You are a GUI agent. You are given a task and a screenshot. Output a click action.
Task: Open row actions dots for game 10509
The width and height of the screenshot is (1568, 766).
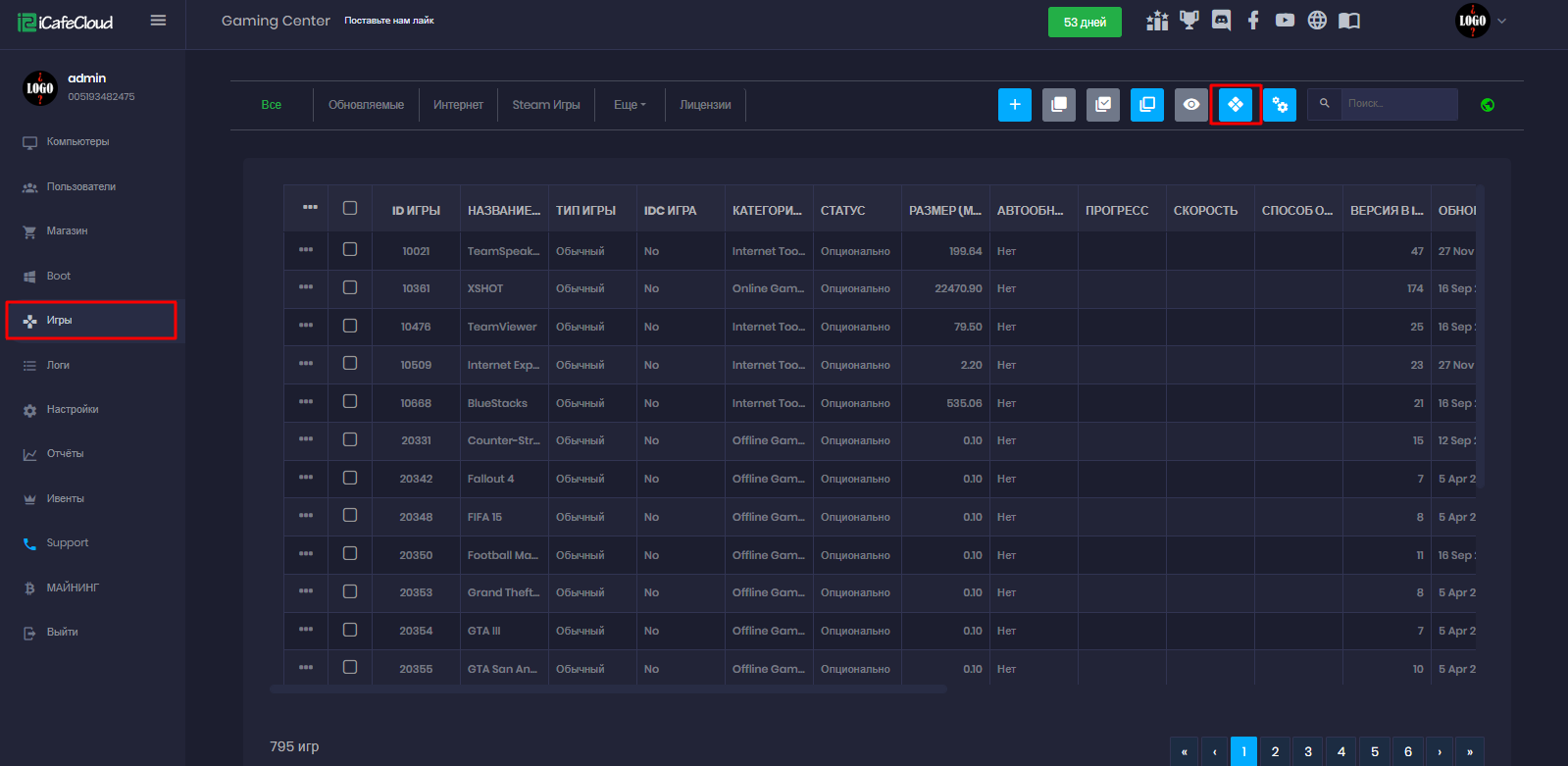(x=306, y=363)
